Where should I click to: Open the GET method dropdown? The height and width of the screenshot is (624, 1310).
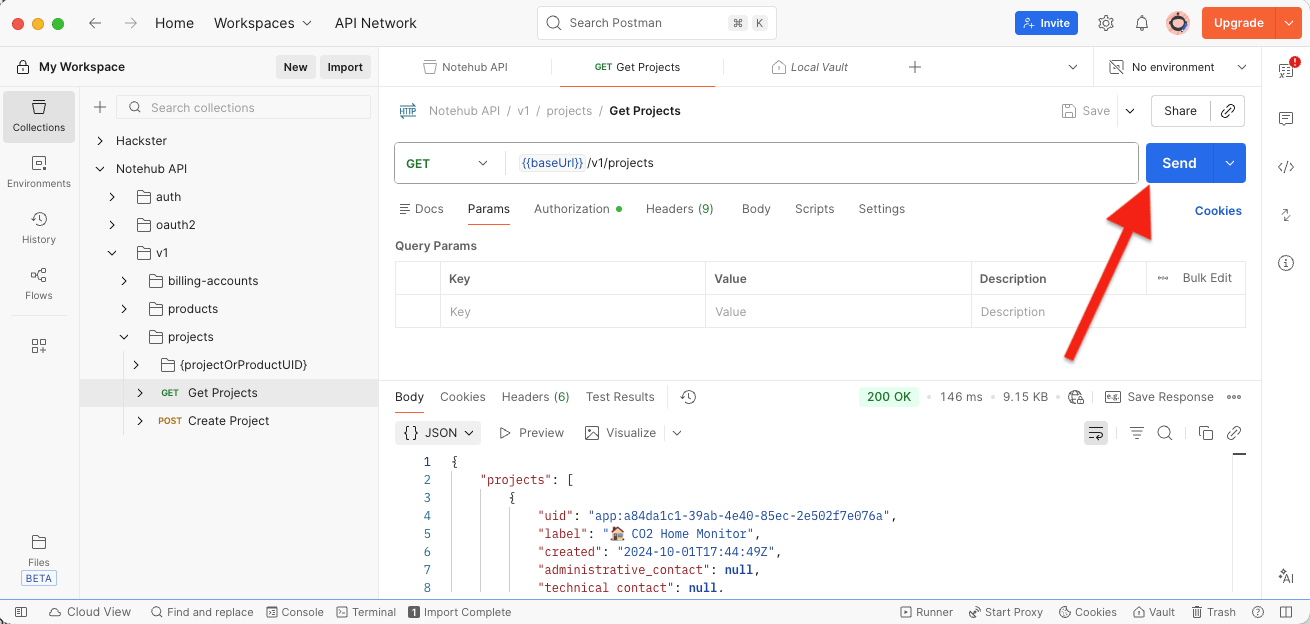tap(448, 163)
